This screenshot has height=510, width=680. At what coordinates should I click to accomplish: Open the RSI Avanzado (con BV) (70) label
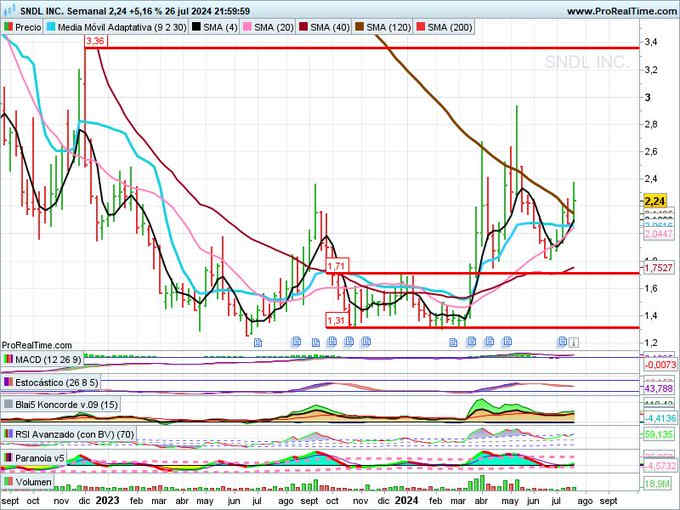pyautogui.click(x=75, y=434)
